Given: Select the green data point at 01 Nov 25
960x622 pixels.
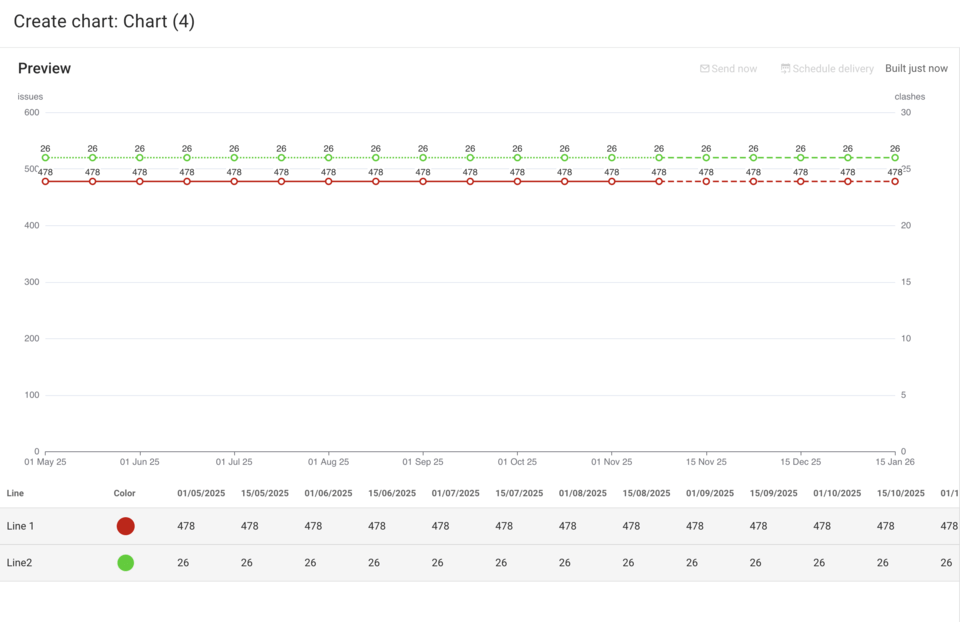Looking at the screenshot, I should coord(612,157).
